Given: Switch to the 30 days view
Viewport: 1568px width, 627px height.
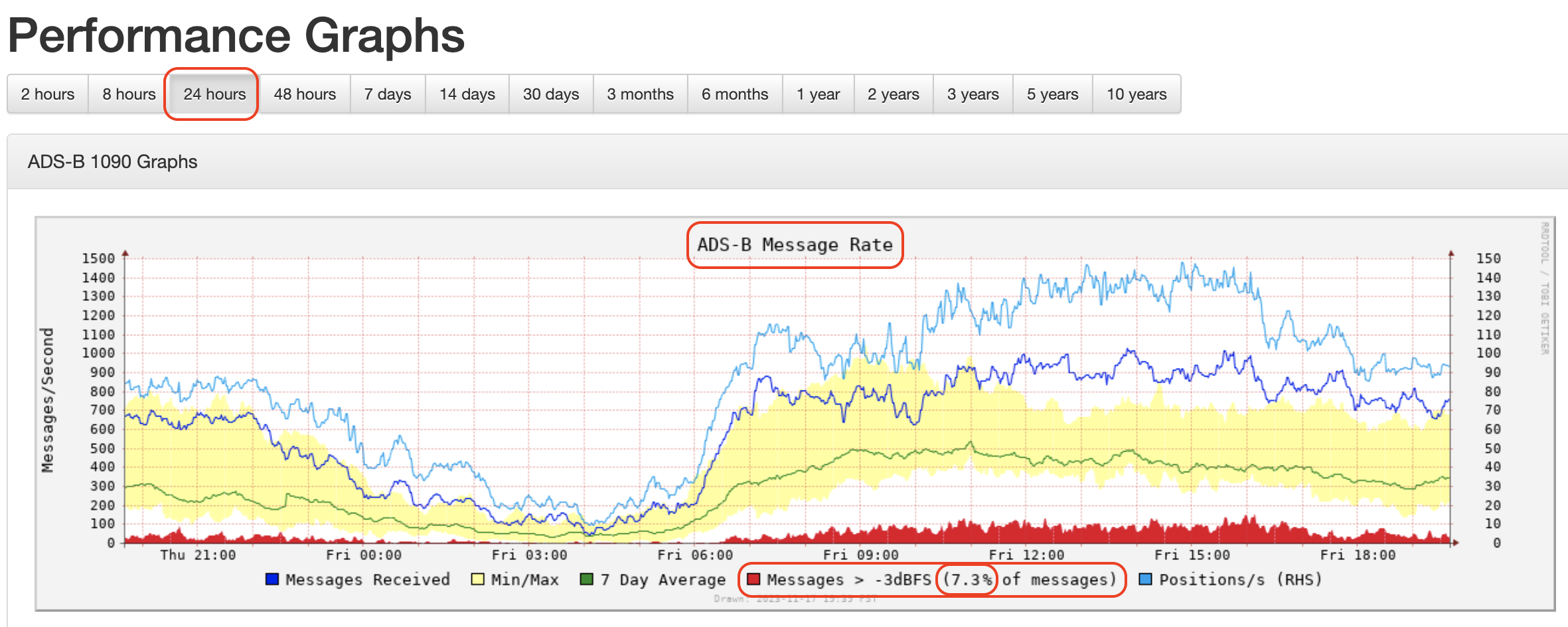Looking at the screenshot, I should point(551,94).
